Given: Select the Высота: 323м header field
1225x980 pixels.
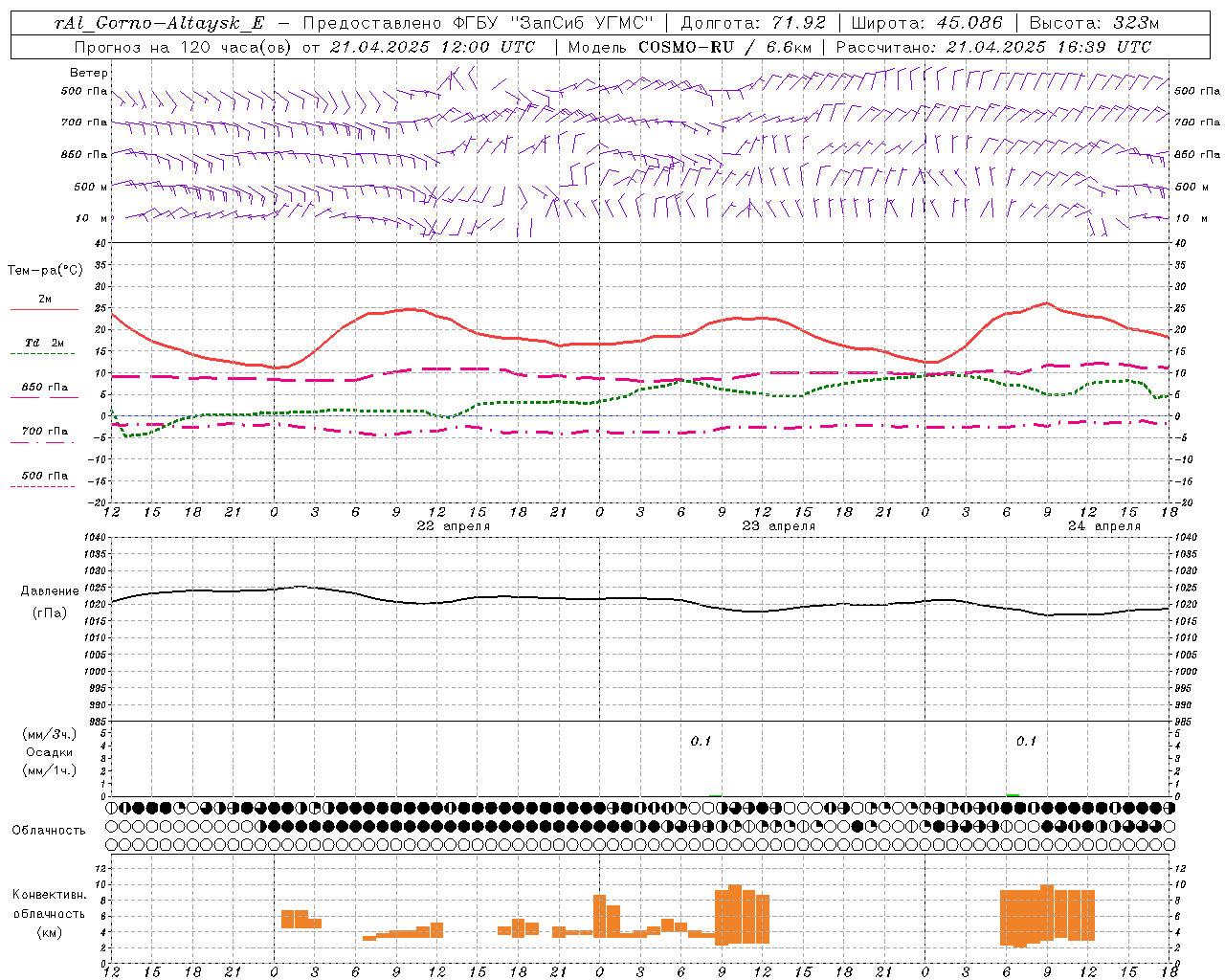Looking at the screenshot, I should point(1094,23).
